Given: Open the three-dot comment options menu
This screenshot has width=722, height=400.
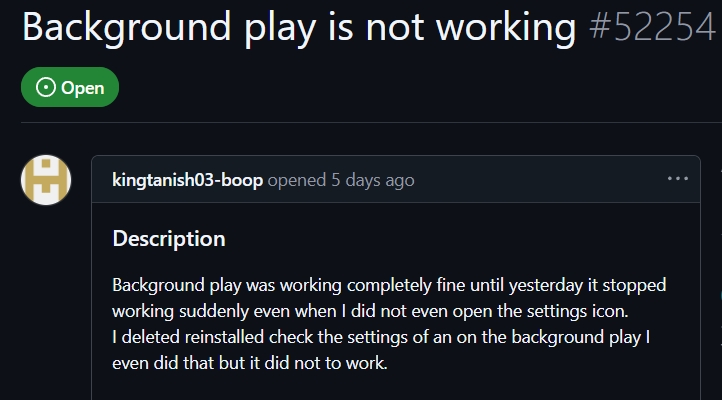Looking at the screenshot, I should pos(677,179).
